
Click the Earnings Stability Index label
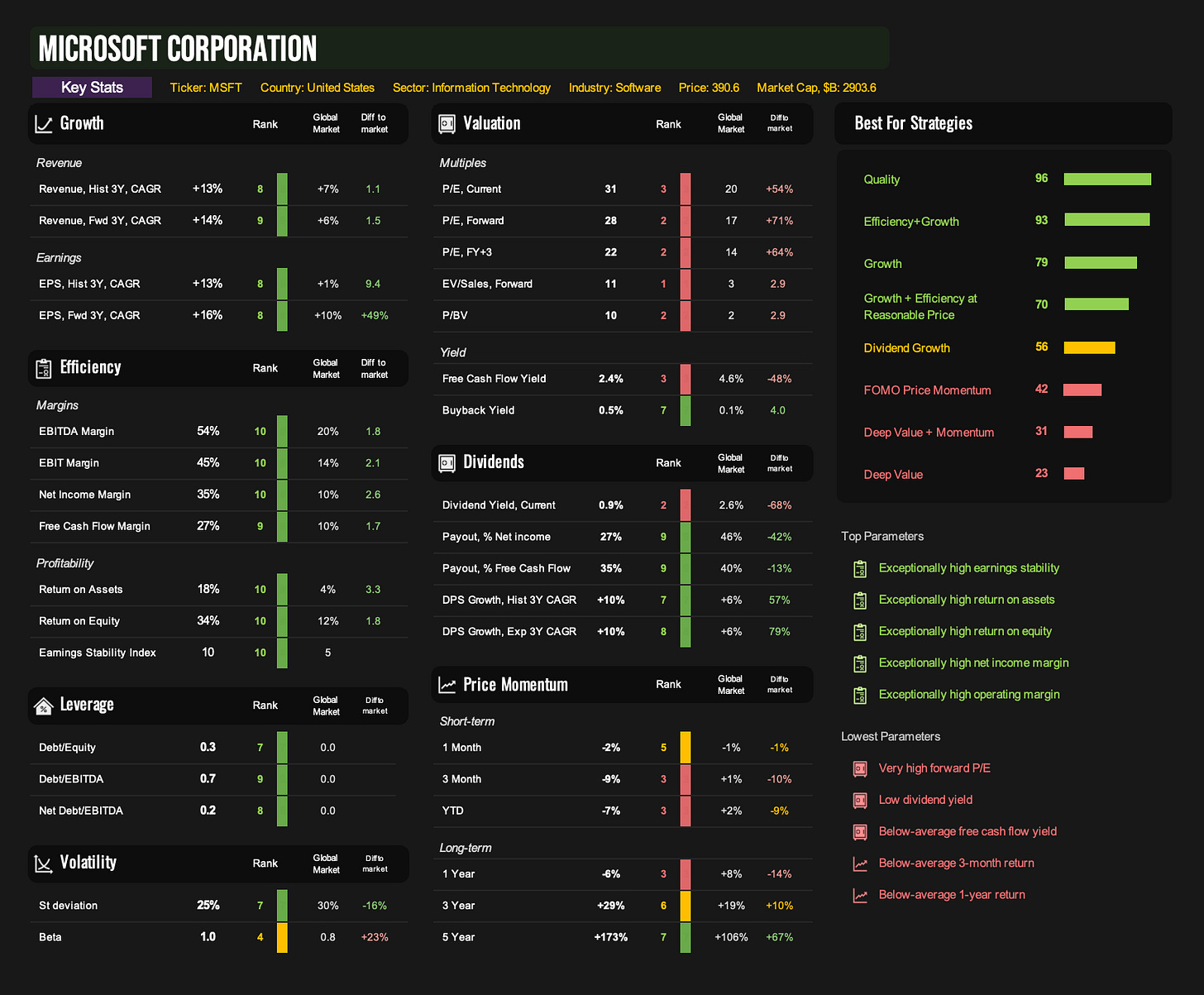click(98, 653)
